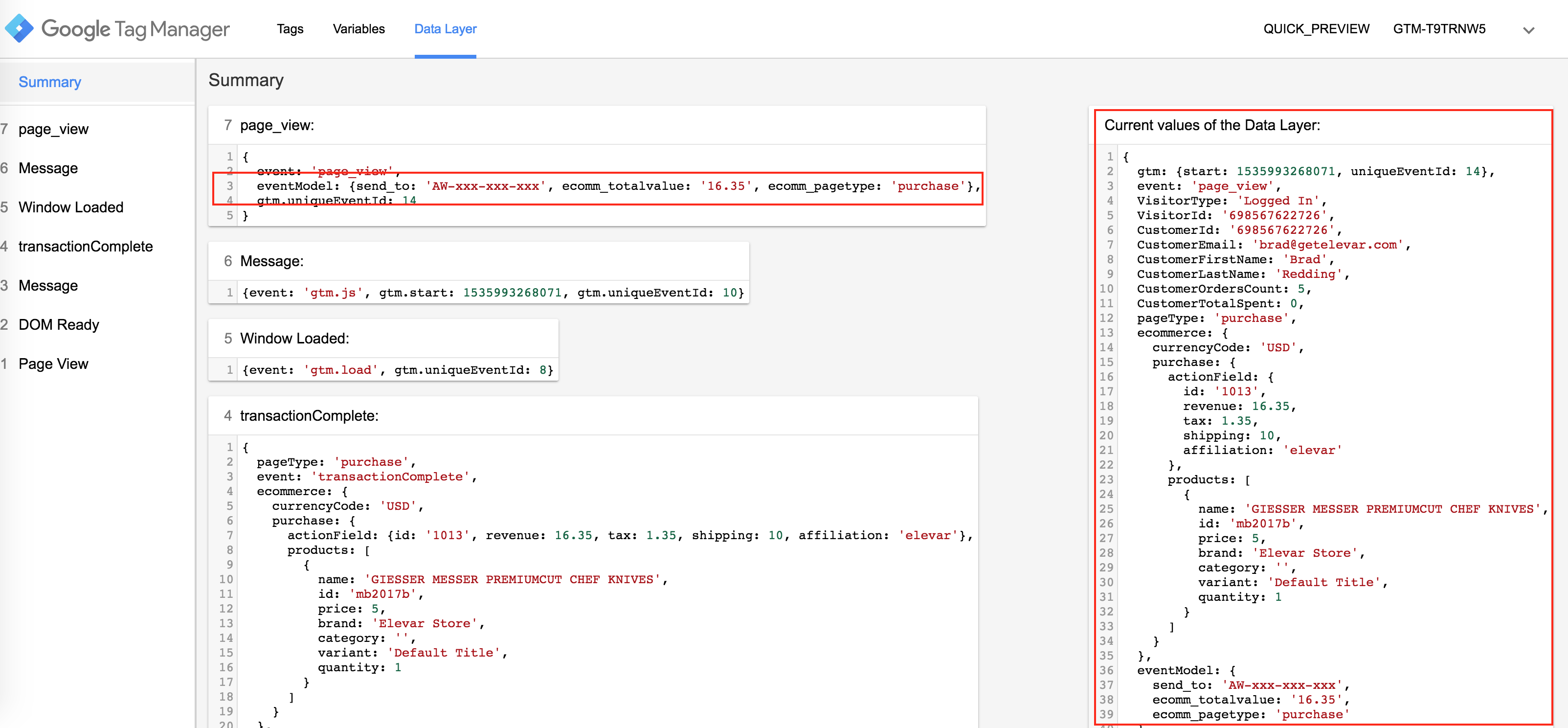Select Window Loaded event in sidebar
The width and height of the screenshot is (1568, 728).
click(x=70, y=207)
